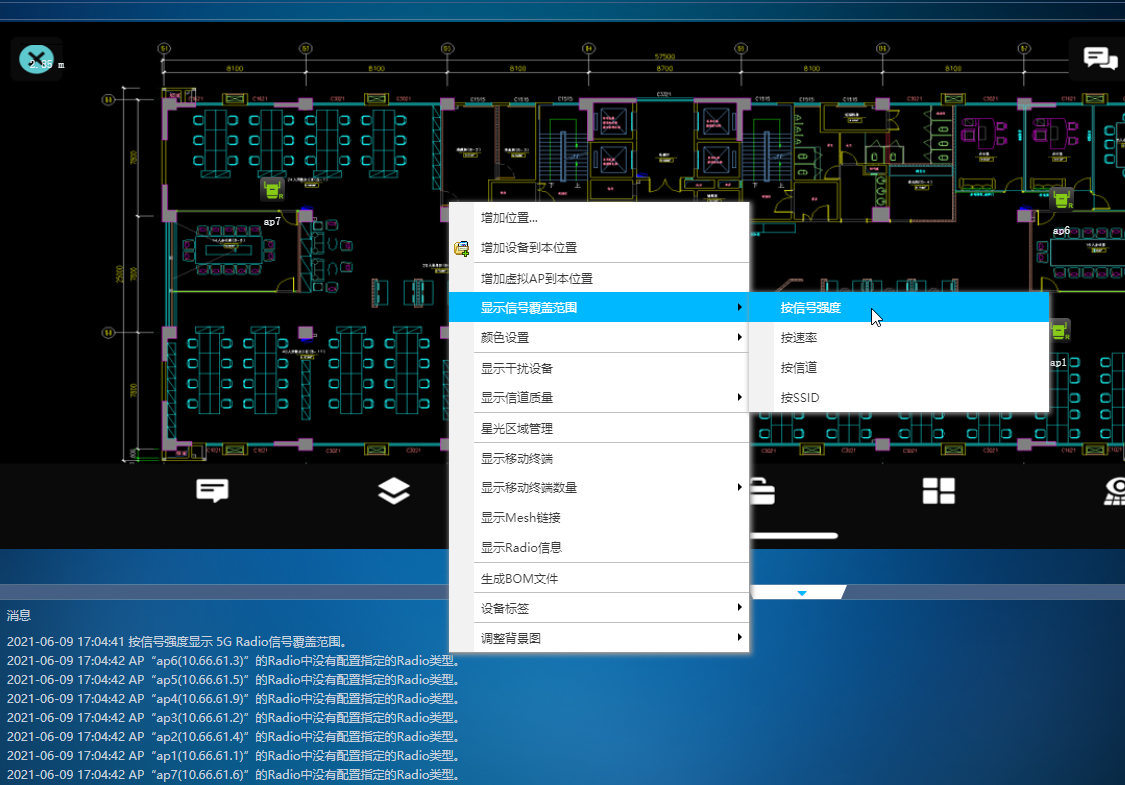This screenshot has height=785, width=1125.
Task: Click the toolbox icon in the bottom toolbar
Action: (762, 491)
